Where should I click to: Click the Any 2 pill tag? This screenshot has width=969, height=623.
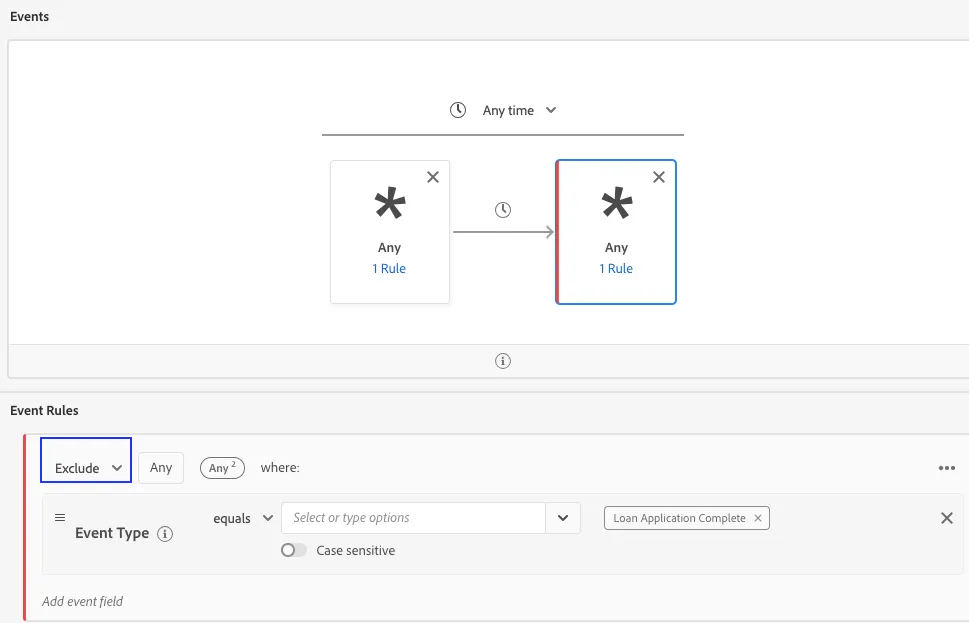(x=222, y=468)
